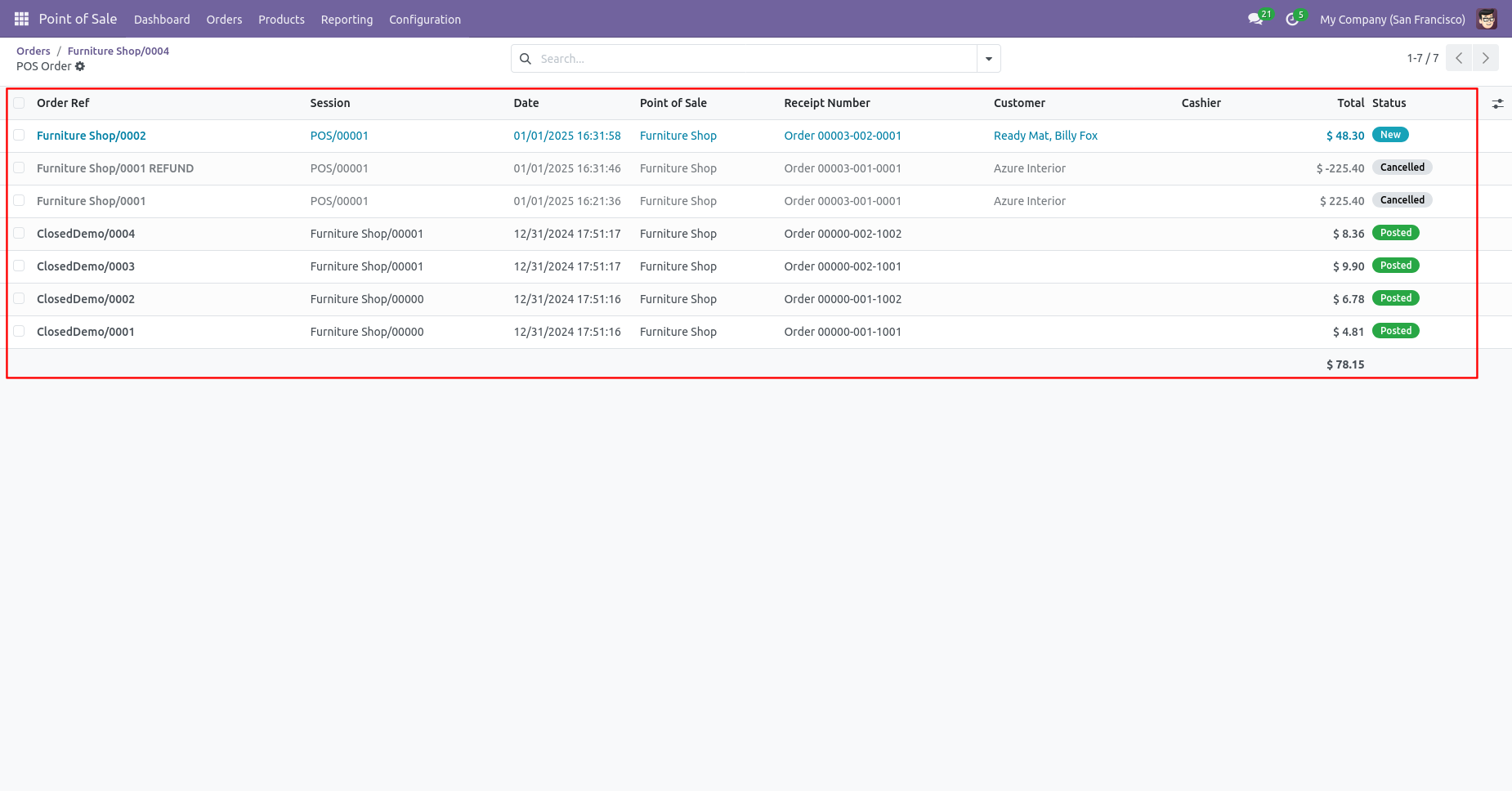Go to previous page arrow
The height and width of the screenshot is (791, 1512).
click(x=1459, y=58)
